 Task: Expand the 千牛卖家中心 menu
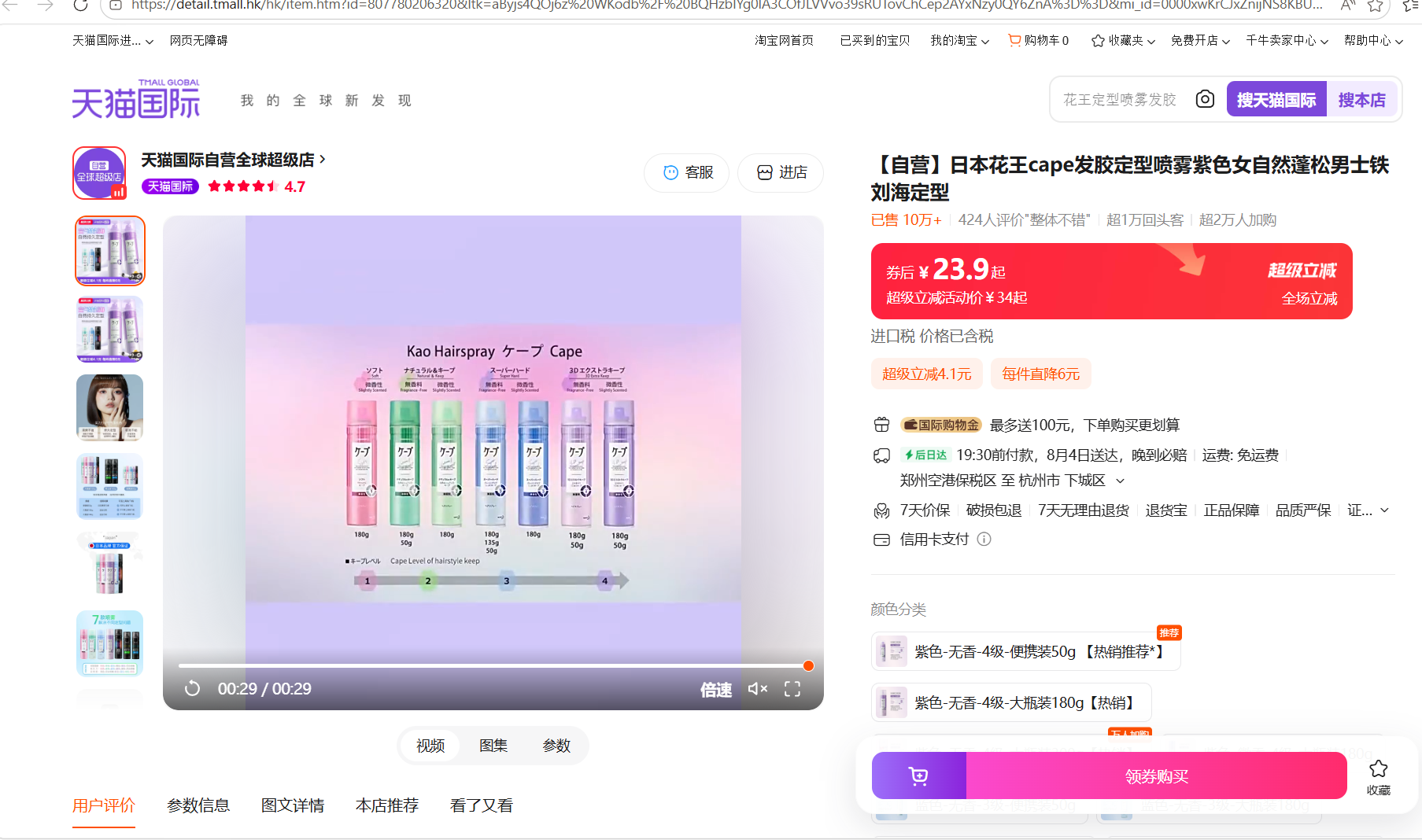1287,40
